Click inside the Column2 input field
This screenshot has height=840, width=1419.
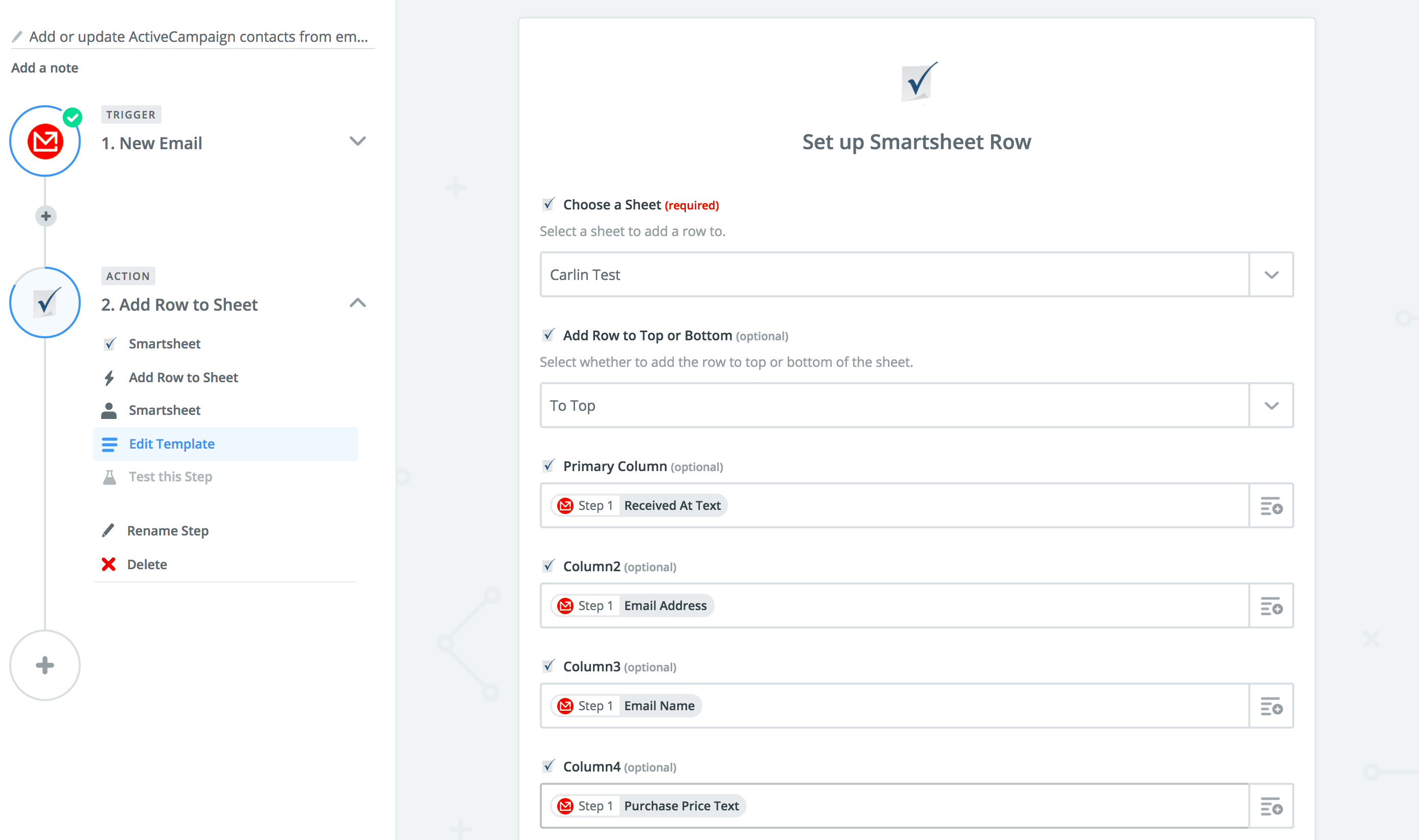895,605
